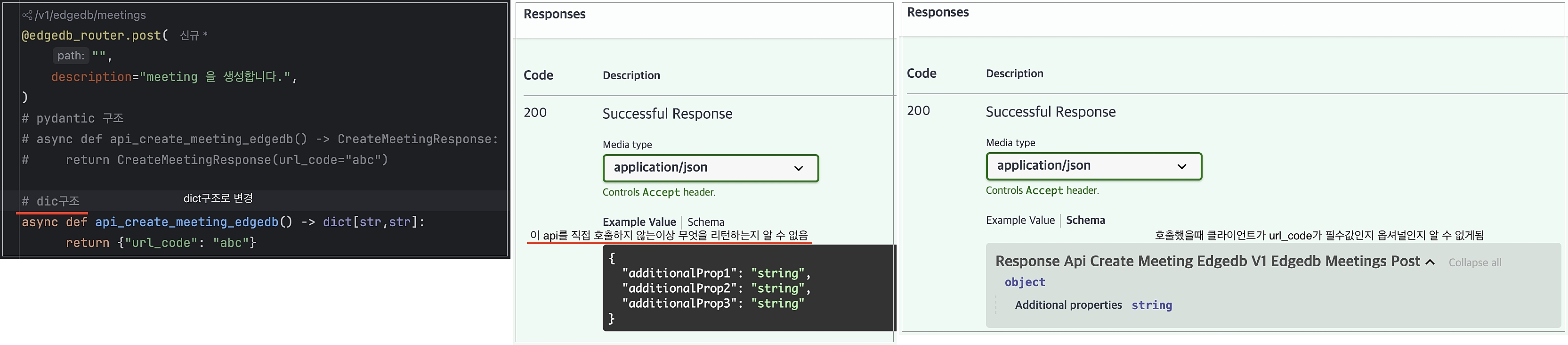Click the /v1/edgedb/meetings endpoint path text
Viewport: 1568px width, 345px height.
(91, 15)
